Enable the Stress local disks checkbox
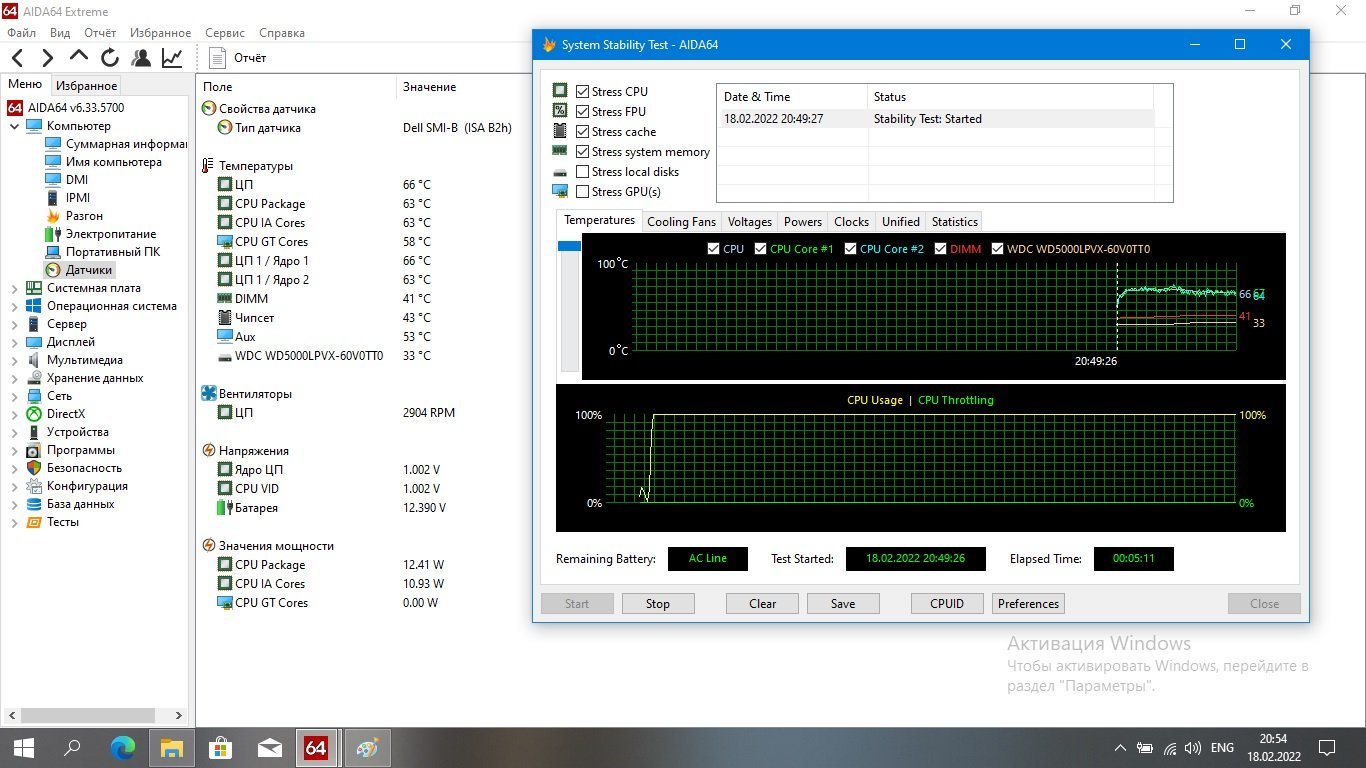The width and height of the screenshot is (1366, 768). click(x=583, y=172)
